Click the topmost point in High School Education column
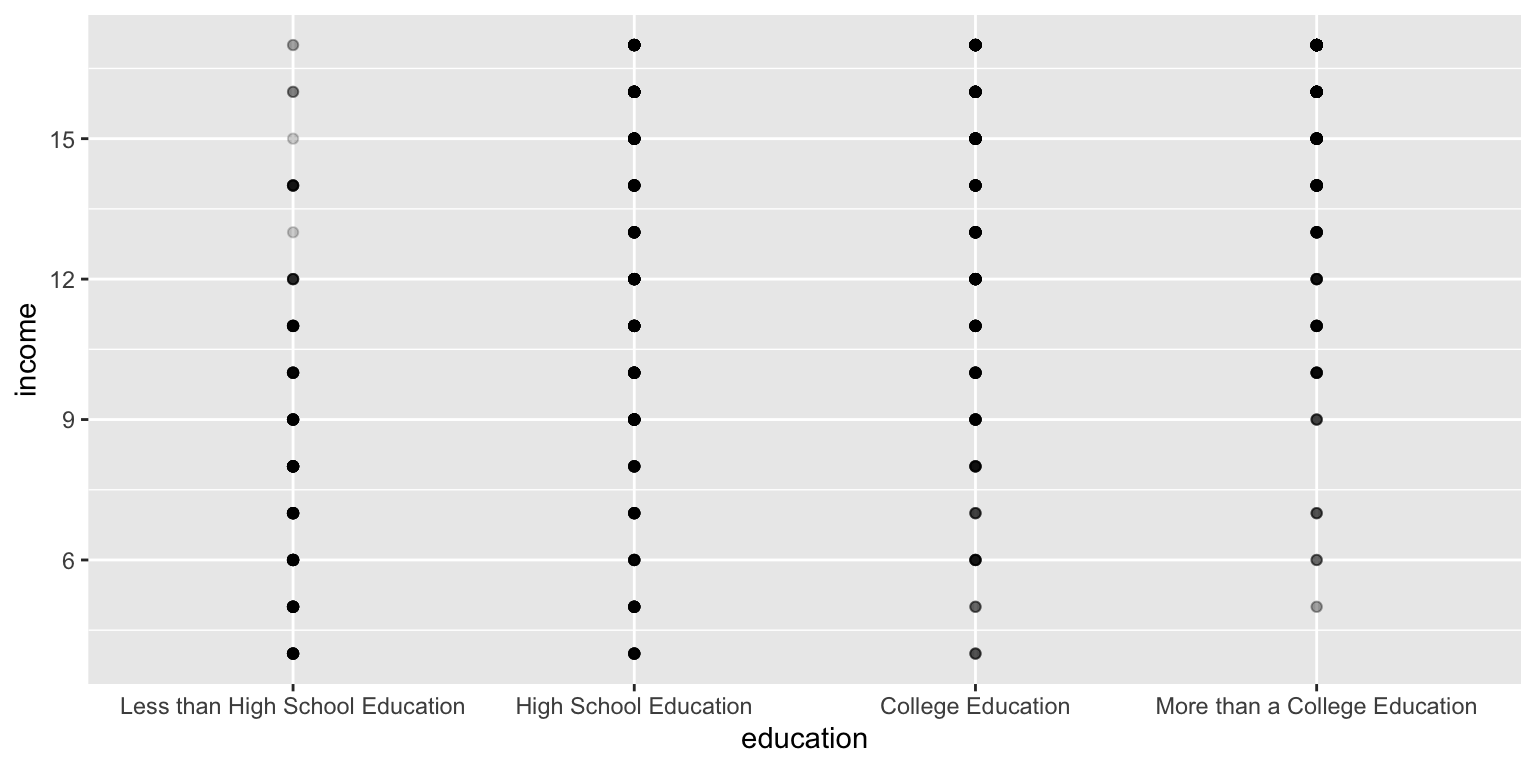This screenshot has height=768, width=1536. point(634,45)
